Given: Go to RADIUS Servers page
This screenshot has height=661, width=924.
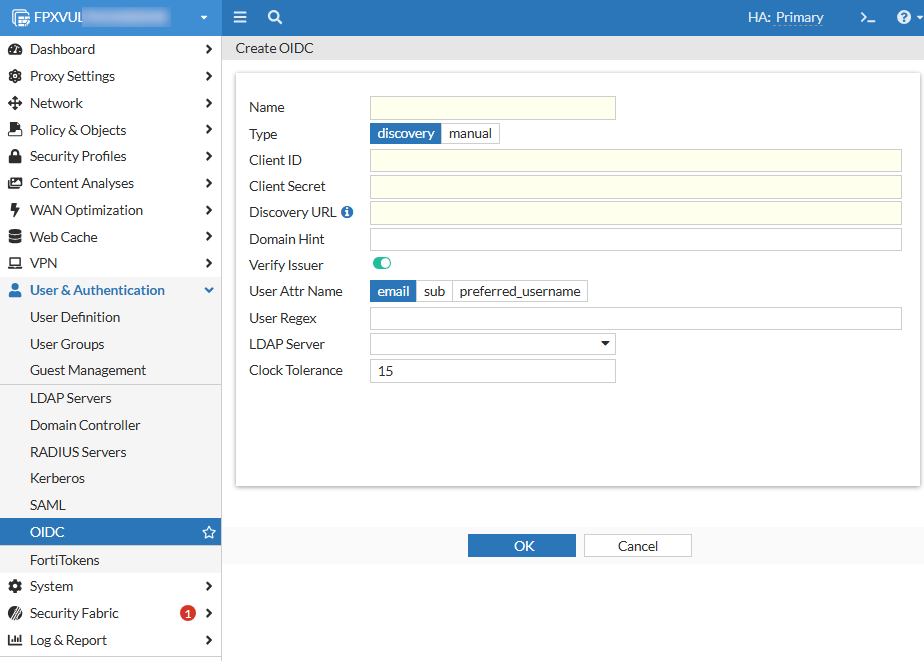Looking at the screenshot, I should (x=78, y=452).
